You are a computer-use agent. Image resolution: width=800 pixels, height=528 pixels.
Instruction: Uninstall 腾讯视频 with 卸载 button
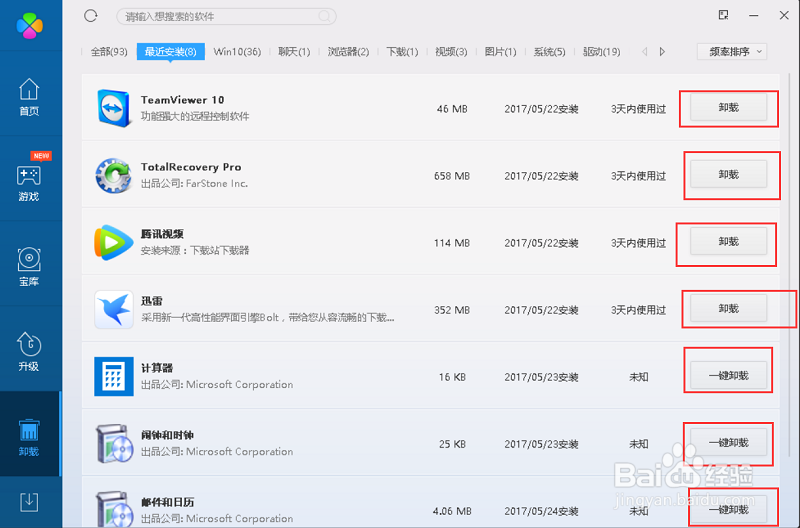click(729, 241)
